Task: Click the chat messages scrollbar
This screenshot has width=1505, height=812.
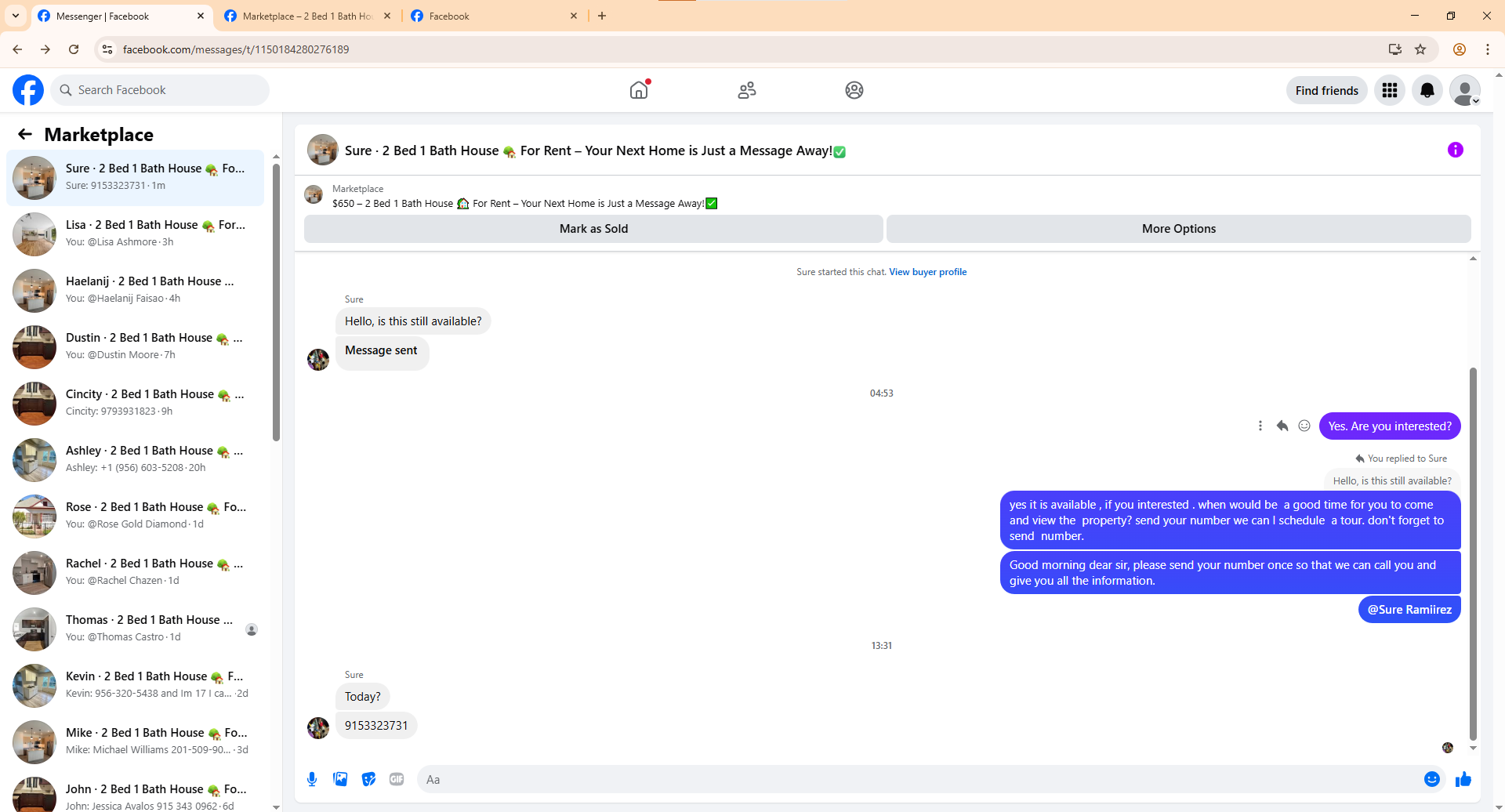Action: point(1473,553)
